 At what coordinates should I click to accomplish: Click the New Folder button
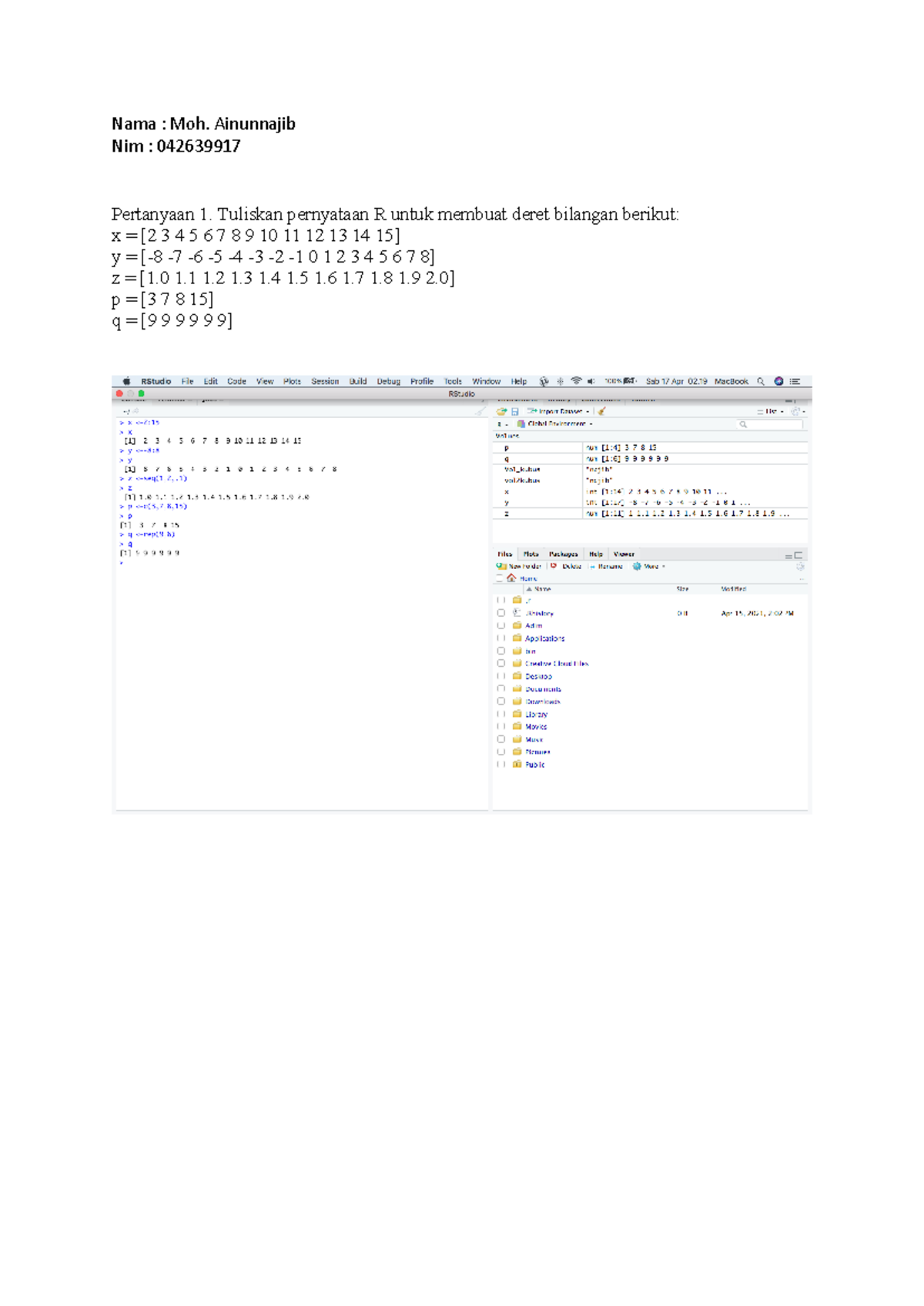pos(520,566)
